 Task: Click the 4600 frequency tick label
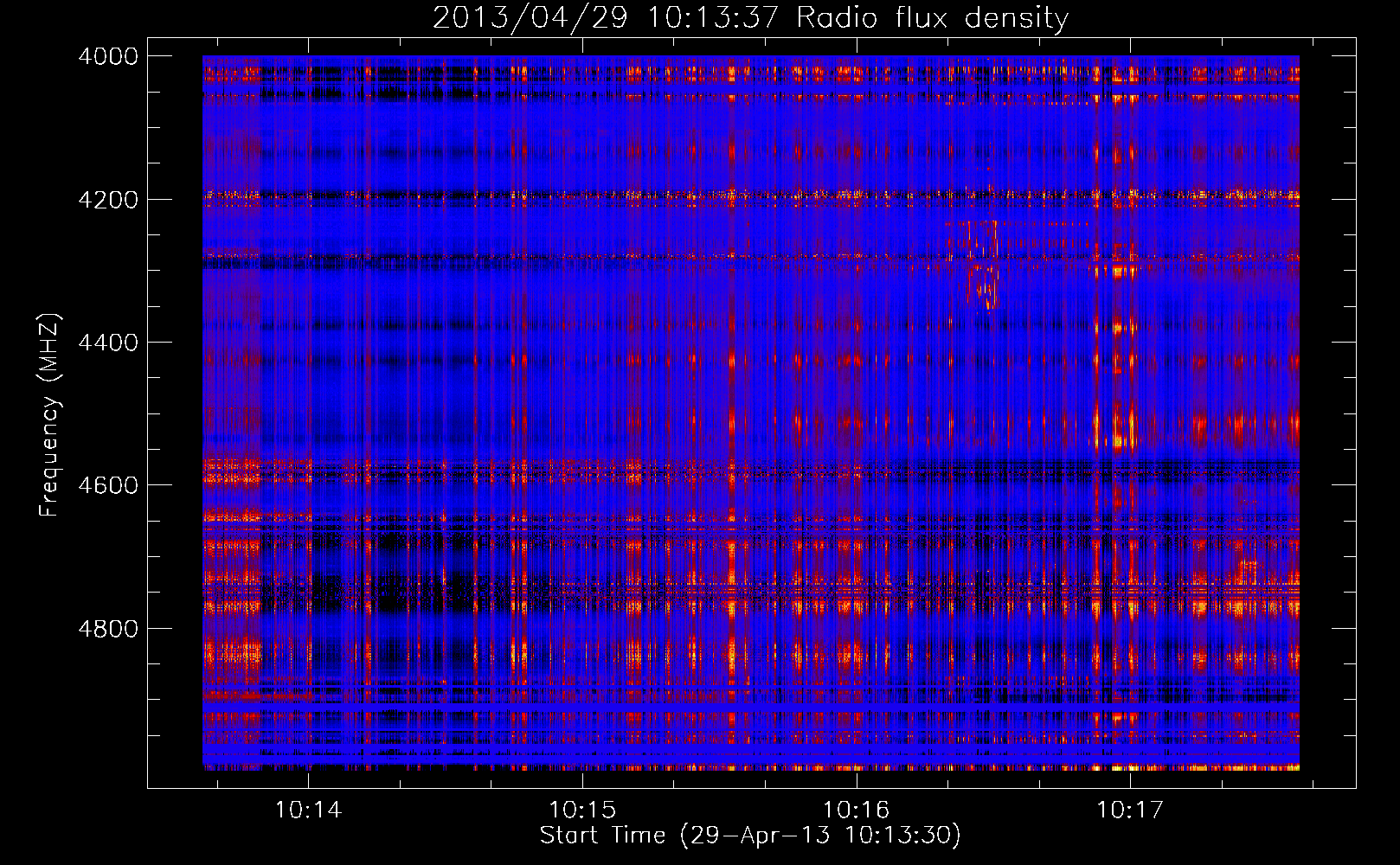coord(107,485)
